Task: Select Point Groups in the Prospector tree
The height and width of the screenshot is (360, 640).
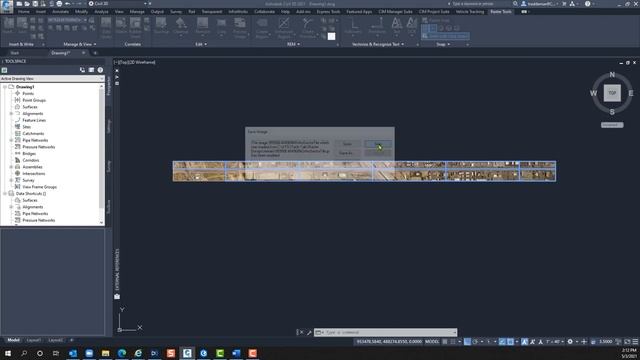Action: tap(34, 100)
